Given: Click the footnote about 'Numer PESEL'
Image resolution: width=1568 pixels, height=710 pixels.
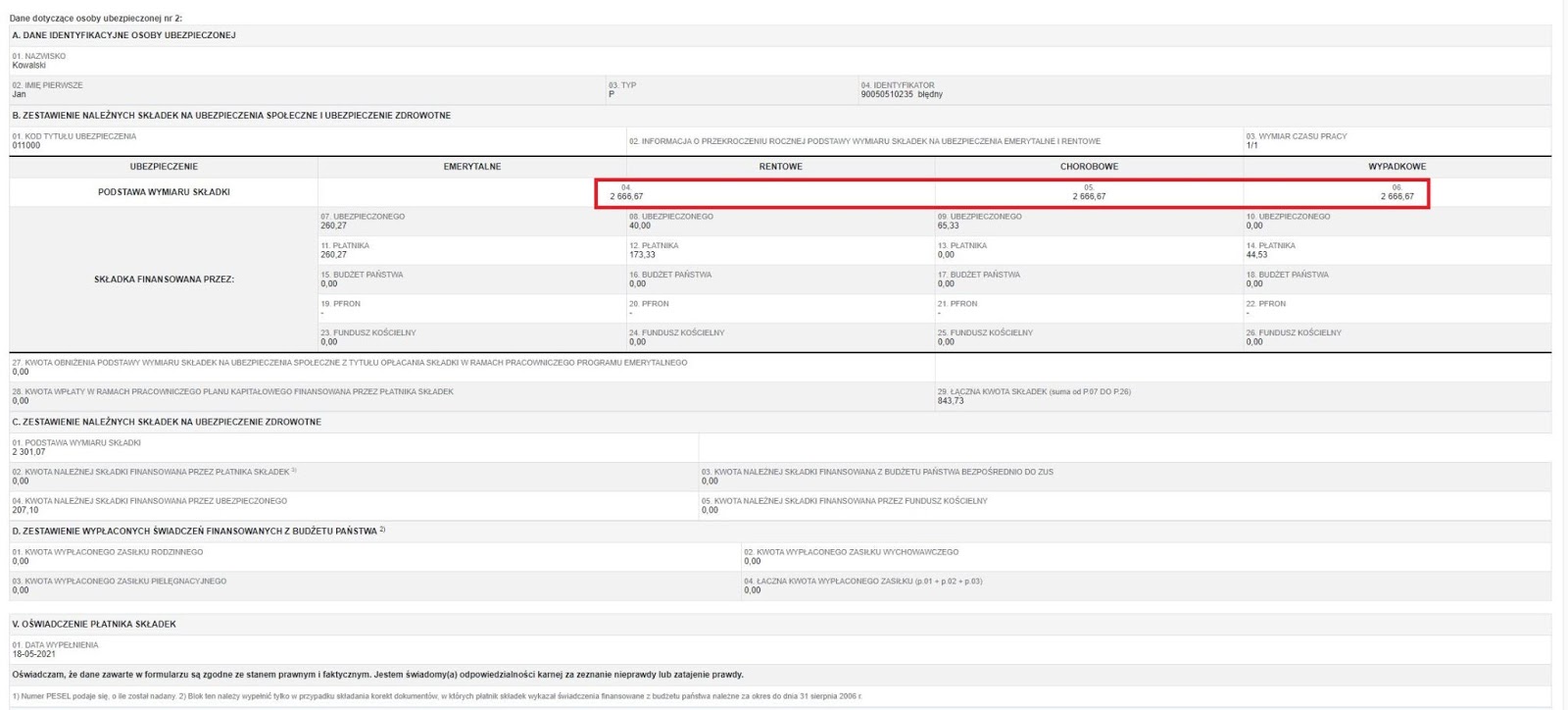Looking at the screenshot, I should pos(436,696).
